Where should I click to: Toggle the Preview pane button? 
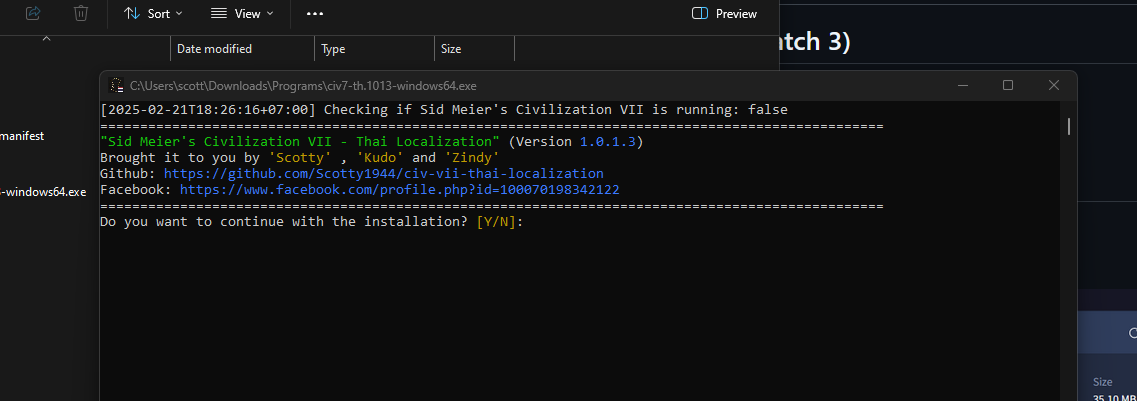tap(724, 13)
